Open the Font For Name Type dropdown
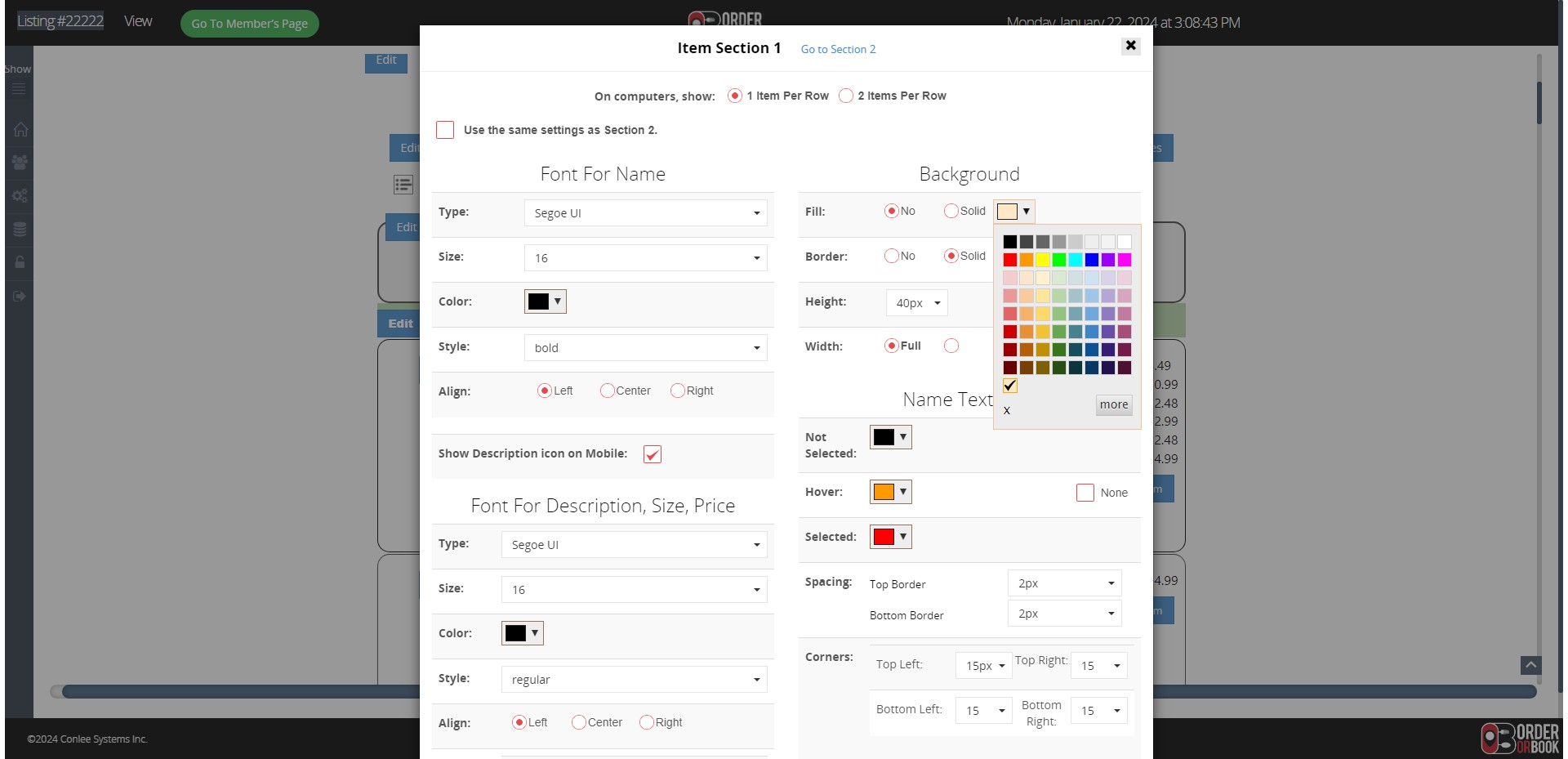This screenshot has width=1568, height=759. tap(645, 213)
